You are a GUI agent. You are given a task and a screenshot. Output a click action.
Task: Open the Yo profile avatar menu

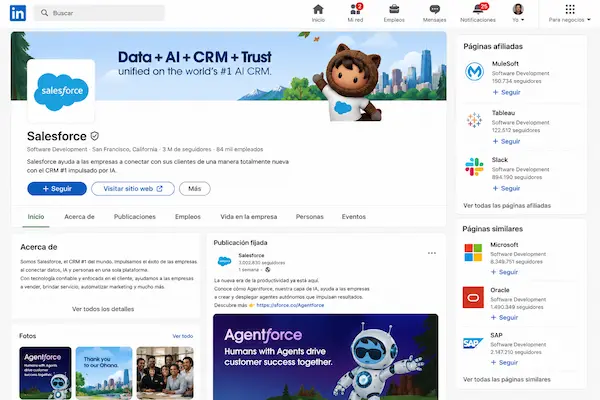coord(518,13)
